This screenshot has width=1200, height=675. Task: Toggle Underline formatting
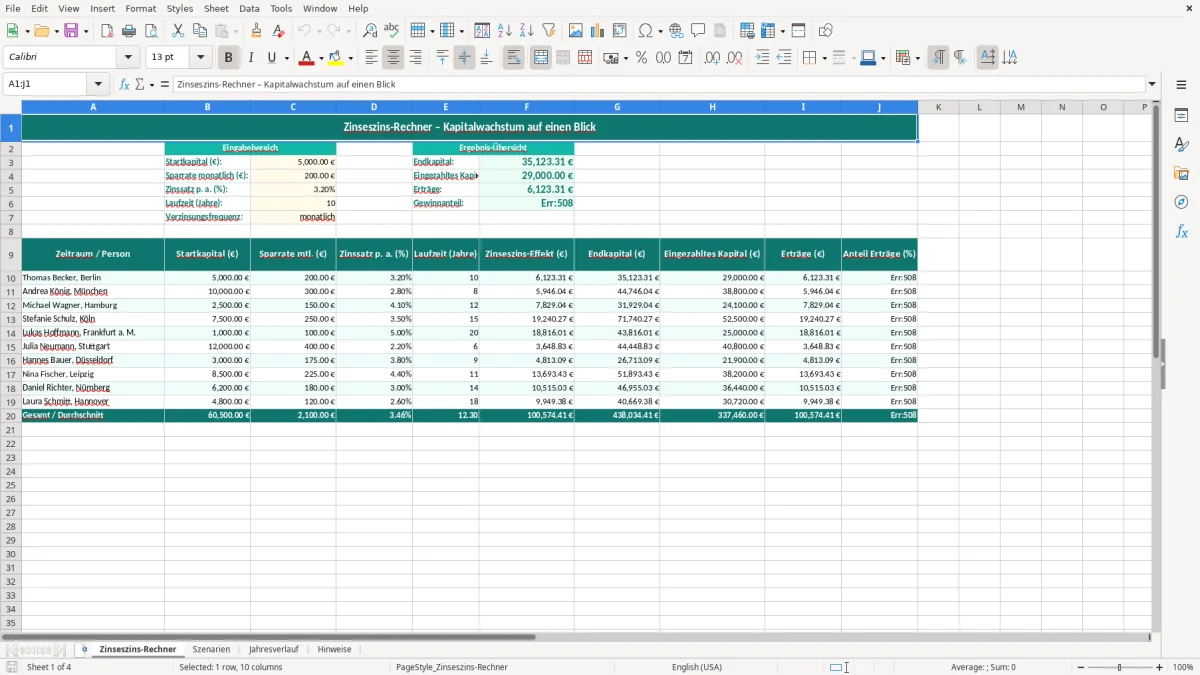point(271,58)
